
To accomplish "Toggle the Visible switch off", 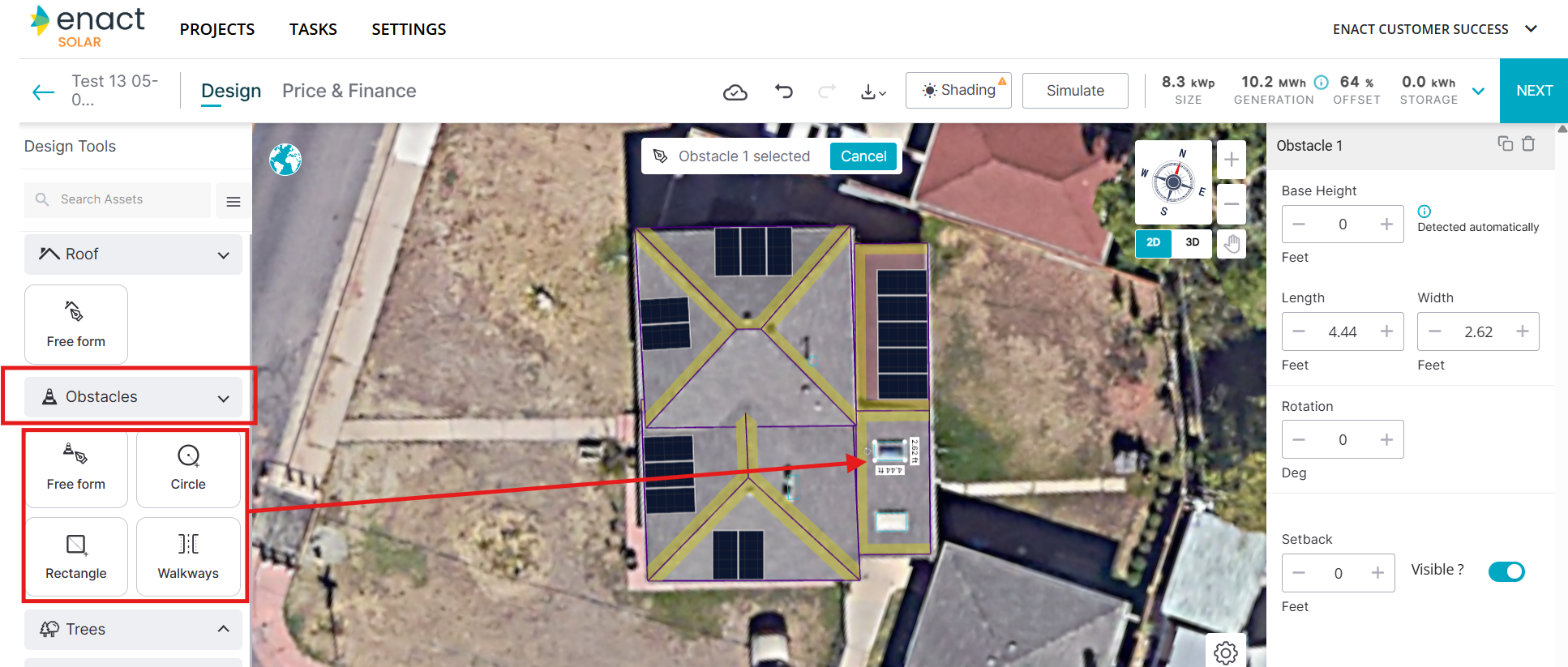I will [1506, 571].
